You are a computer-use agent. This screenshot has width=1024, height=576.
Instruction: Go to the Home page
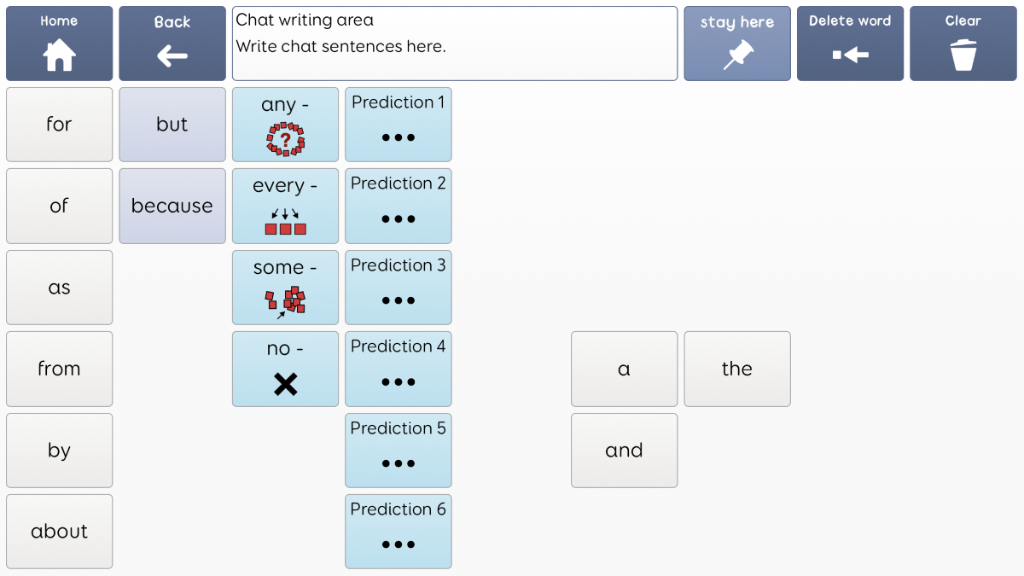tap(59, 44)
